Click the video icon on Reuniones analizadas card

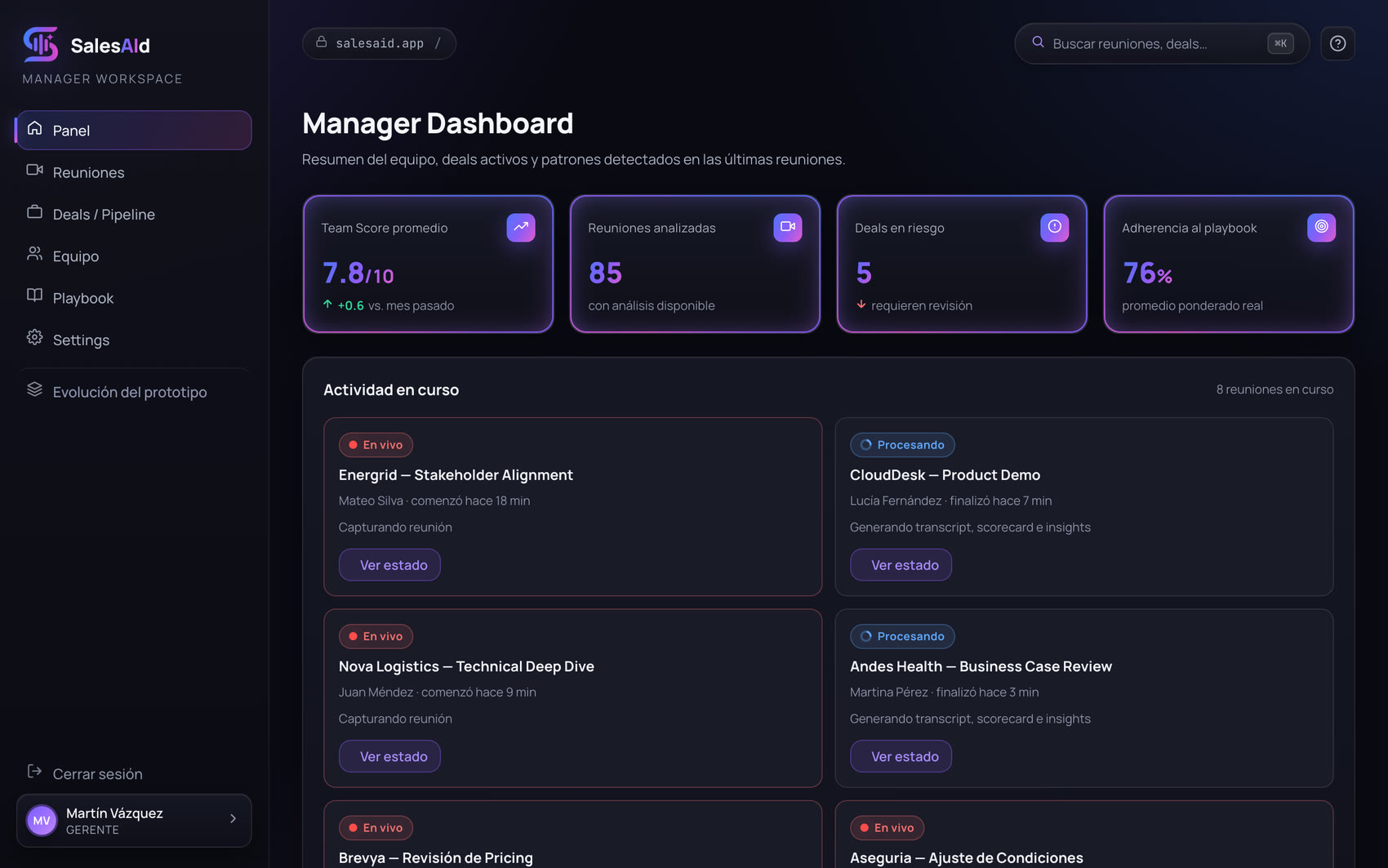[x=788, y=227]
